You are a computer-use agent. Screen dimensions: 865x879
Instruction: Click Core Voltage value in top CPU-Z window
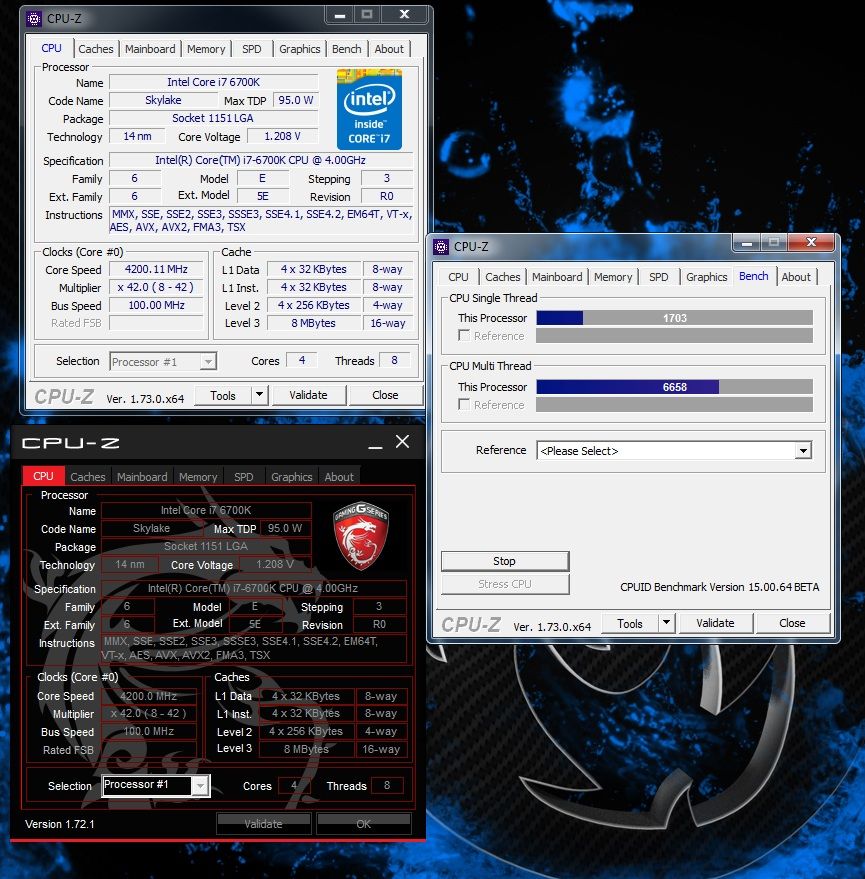(x=283, y=136)
